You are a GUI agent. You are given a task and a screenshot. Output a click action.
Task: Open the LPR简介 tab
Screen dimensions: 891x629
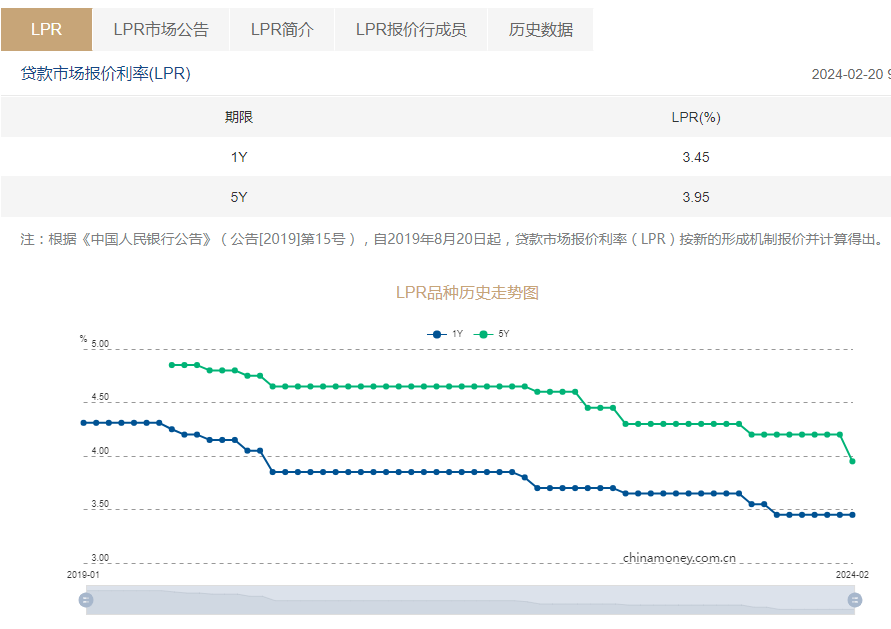point(282,30)
